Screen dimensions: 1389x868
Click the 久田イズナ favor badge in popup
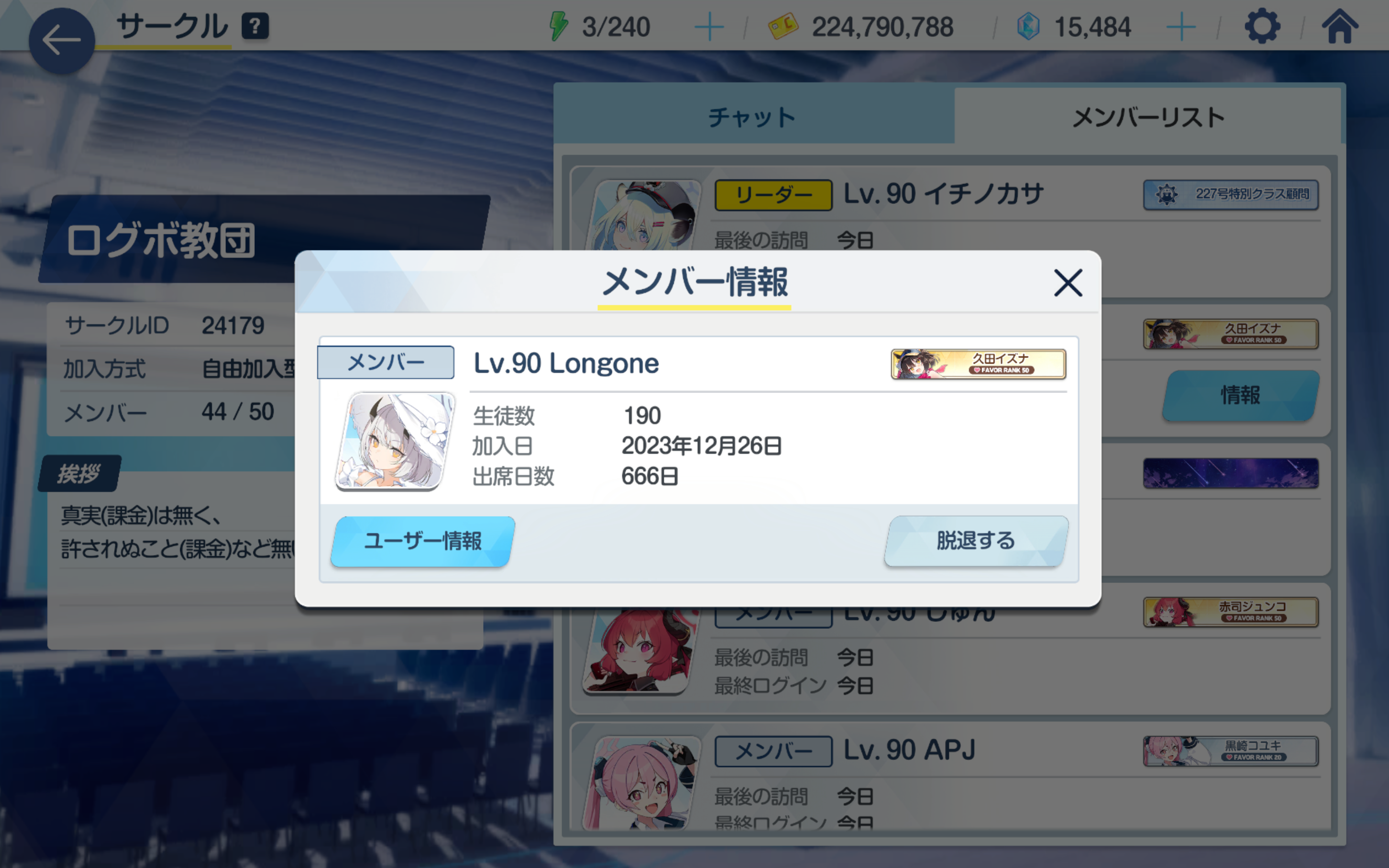pyautogui.click(x=978, y=364)
